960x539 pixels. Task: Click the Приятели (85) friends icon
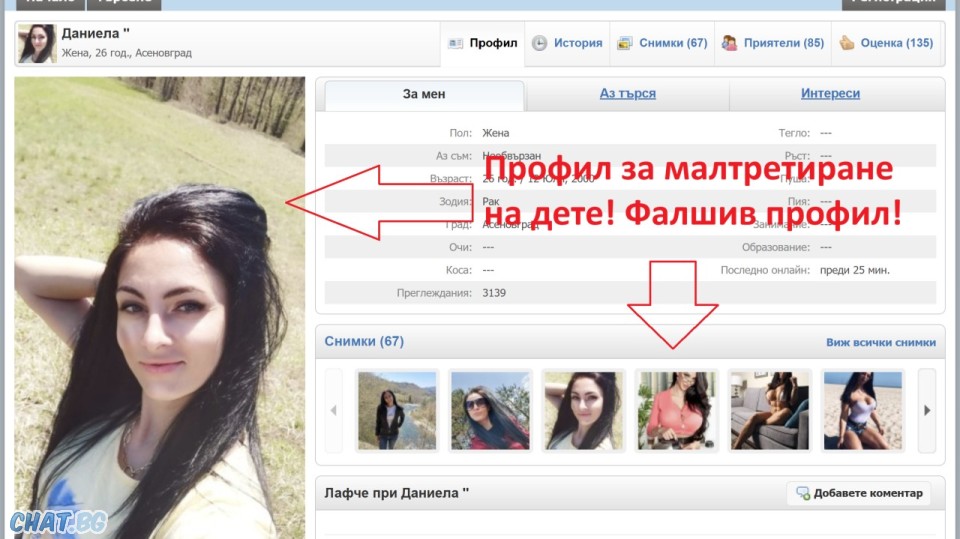729,43
